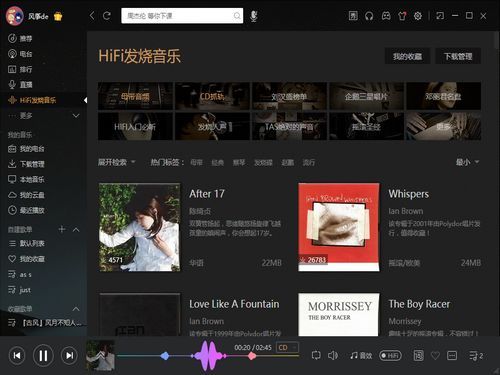Expand 更多 with the chevron in sidebar
500x375 pixels.
[x=76, y=116]
